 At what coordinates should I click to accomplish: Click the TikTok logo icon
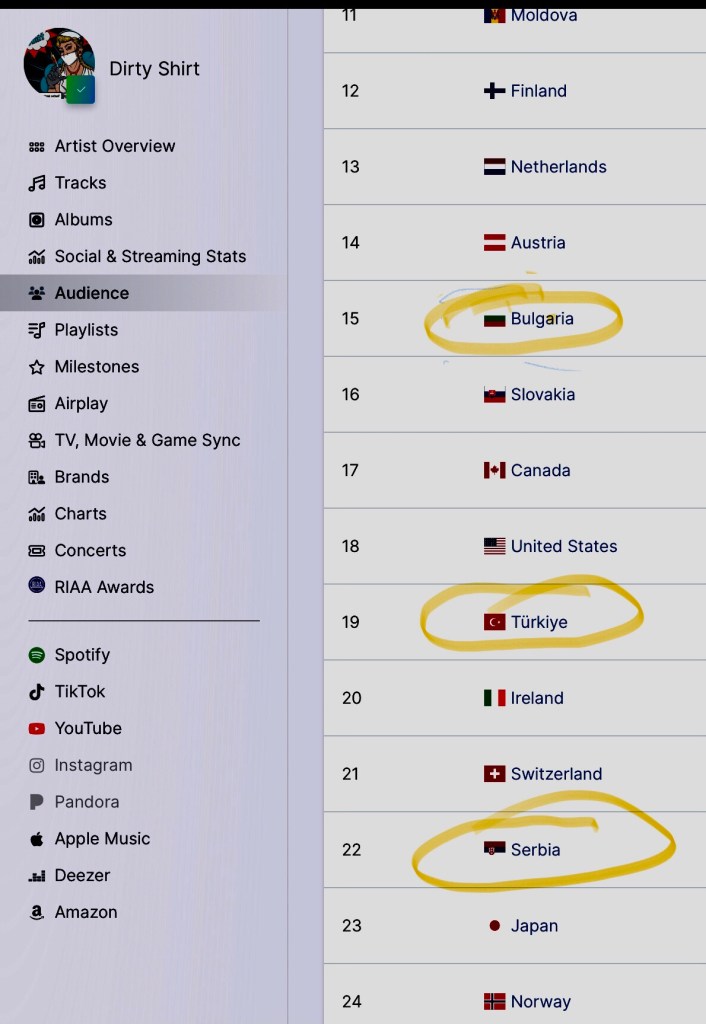click(37, 692)
